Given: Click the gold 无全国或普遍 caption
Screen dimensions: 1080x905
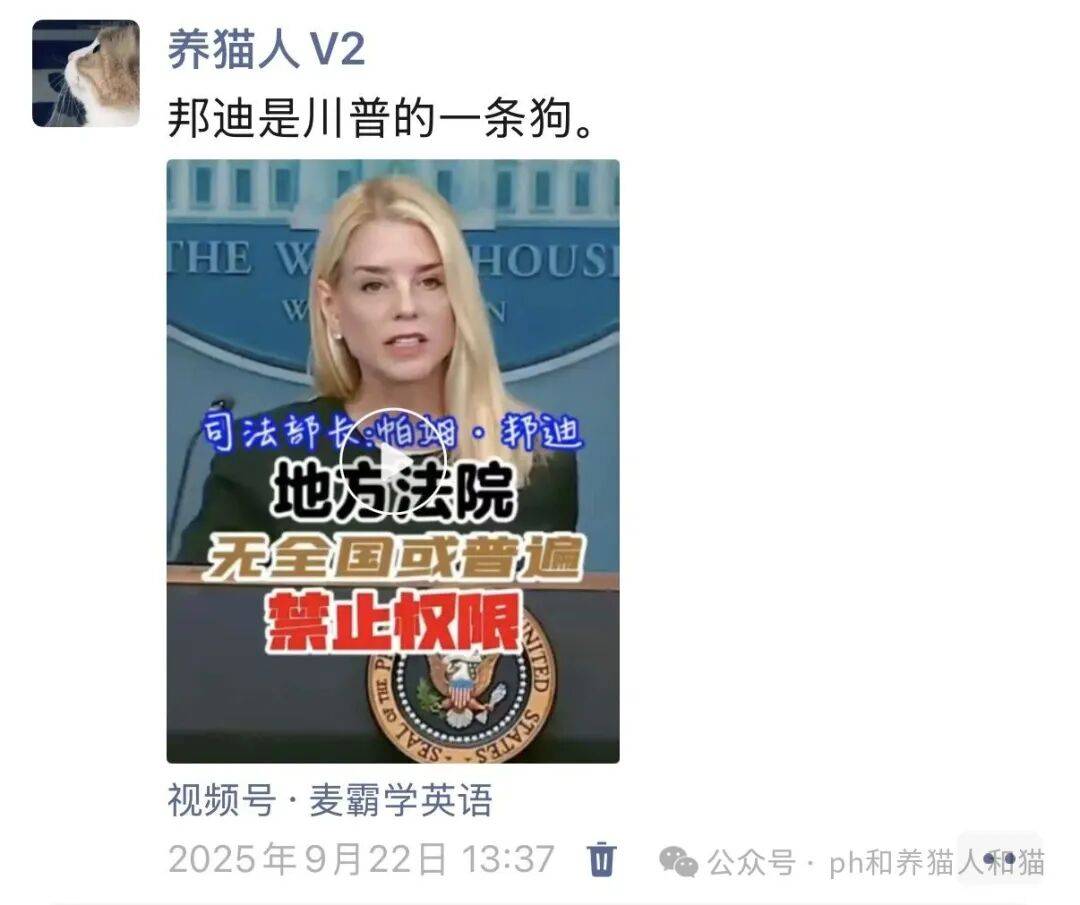Looking at the screenshot, I should click(393, 557).
